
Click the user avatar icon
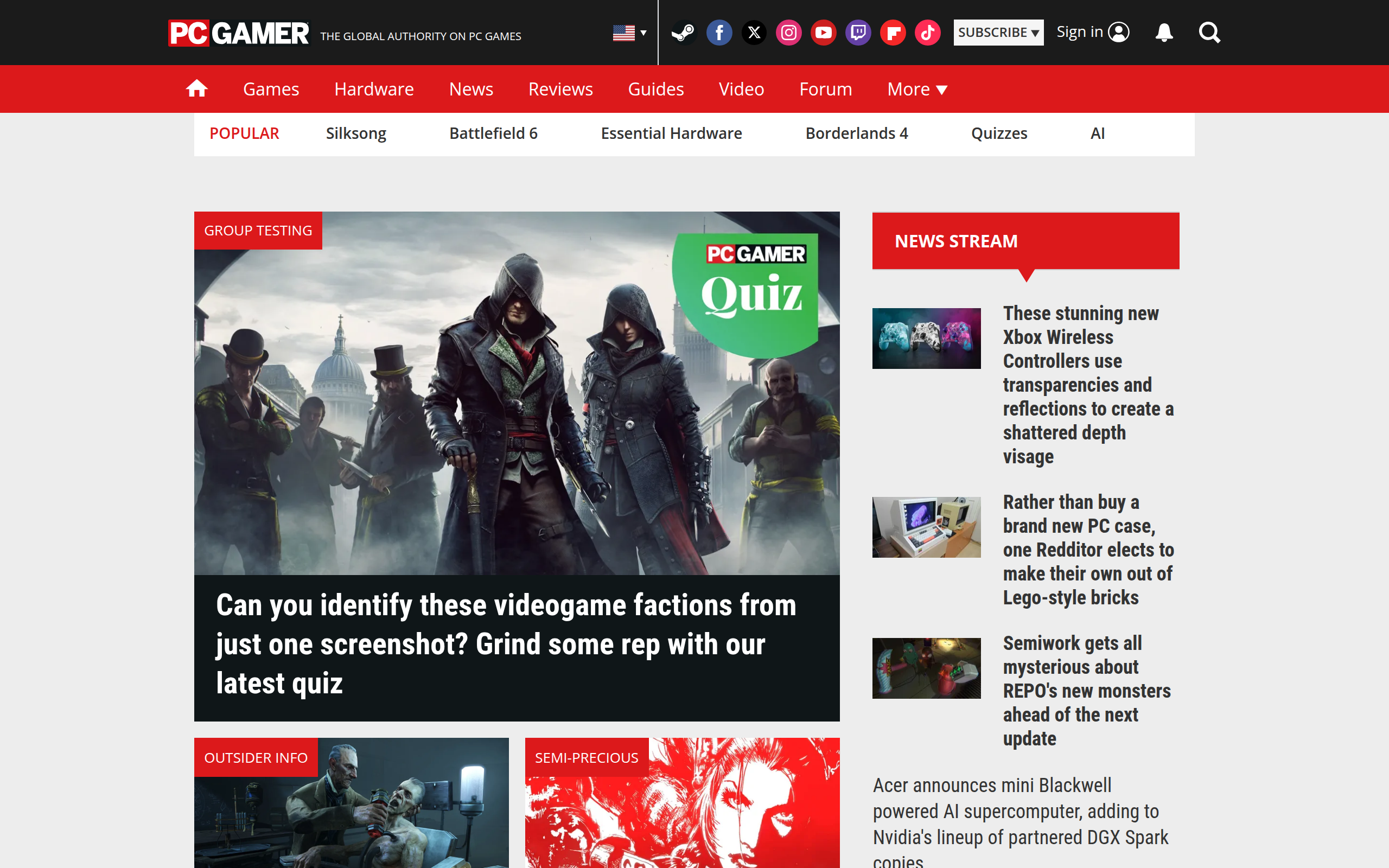tap(1118, 32)
